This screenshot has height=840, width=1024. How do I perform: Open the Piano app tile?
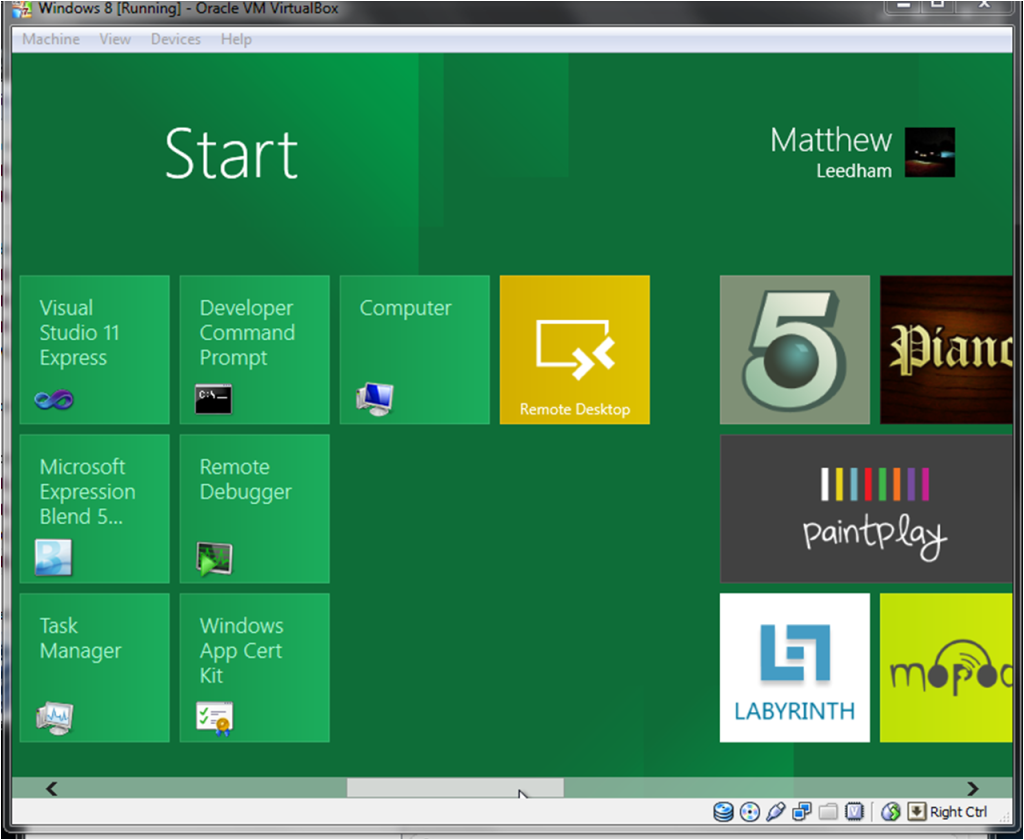coord(946,350)
